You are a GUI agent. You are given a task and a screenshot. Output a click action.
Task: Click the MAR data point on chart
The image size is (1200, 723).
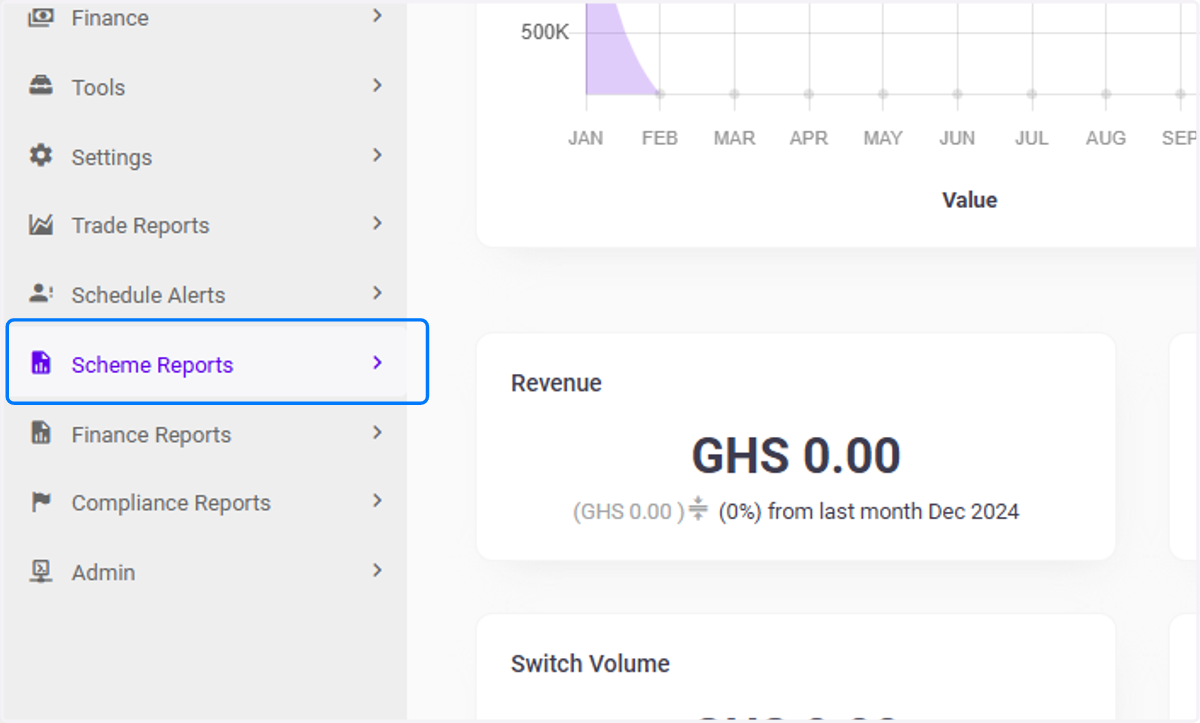click(734, 94)
